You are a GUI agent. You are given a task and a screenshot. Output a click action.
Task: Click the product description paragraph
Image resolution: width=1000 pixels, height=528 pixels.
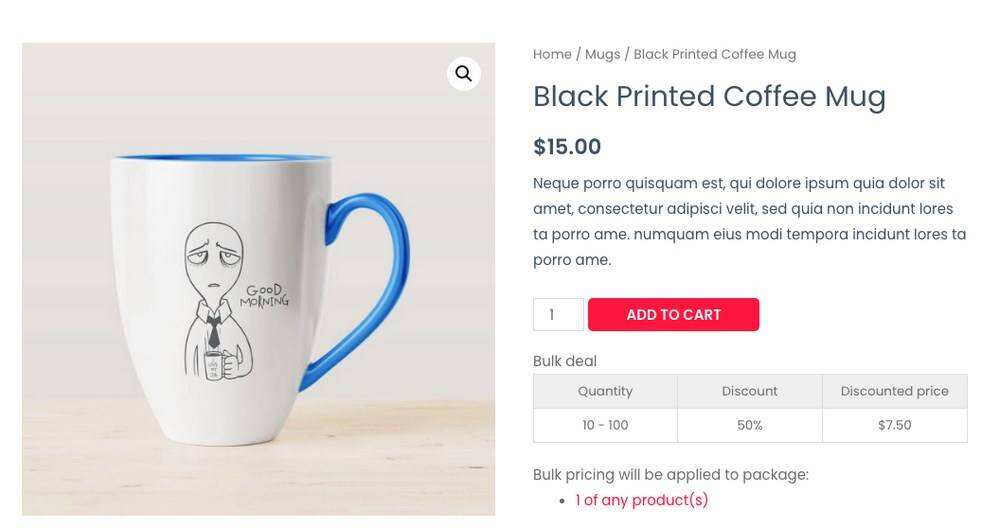click(749, 221)
